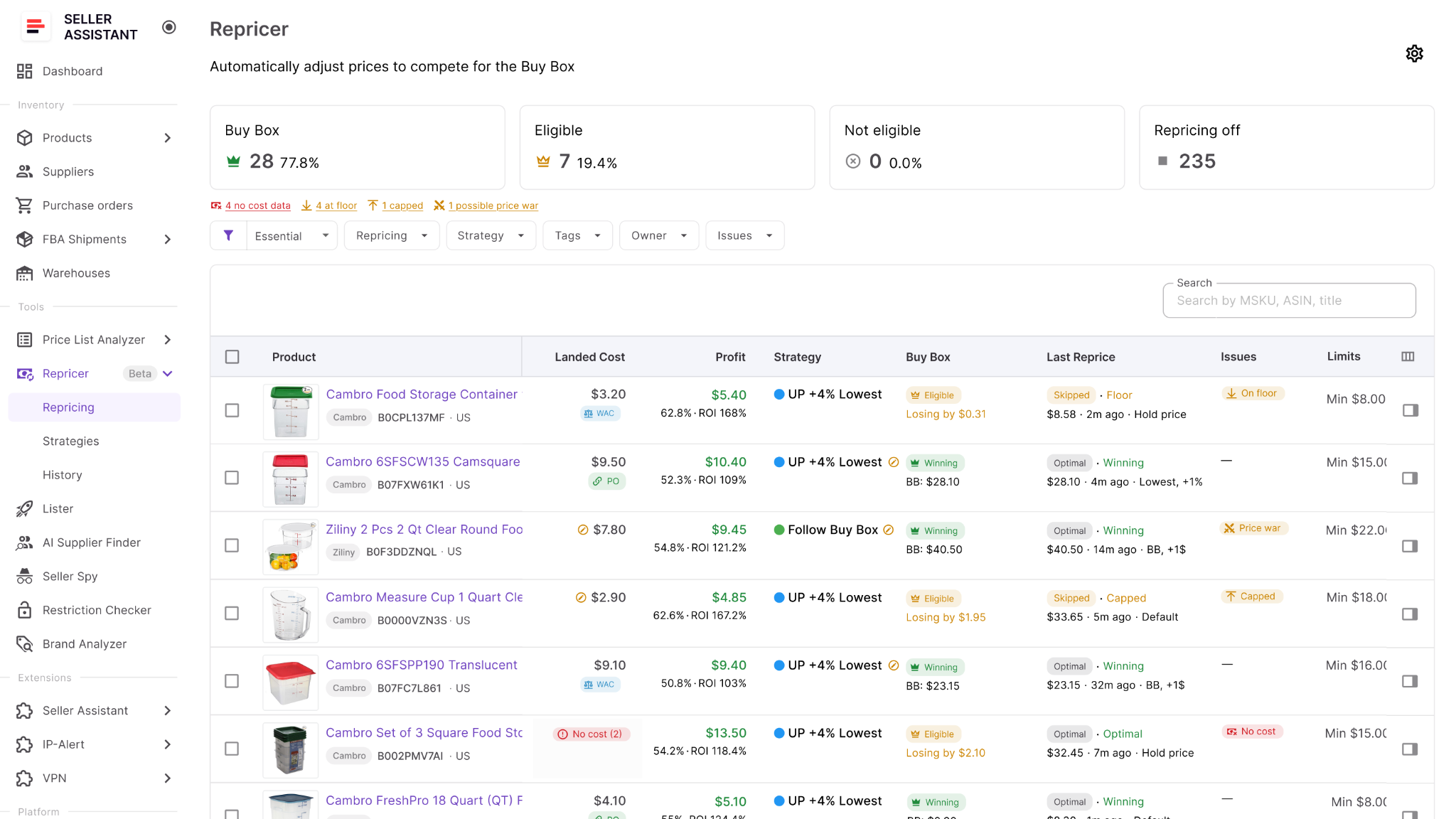Click the Brand Analyzer icon
The width and height of the screenshot is (1456, 819).
tap(25, 643)
